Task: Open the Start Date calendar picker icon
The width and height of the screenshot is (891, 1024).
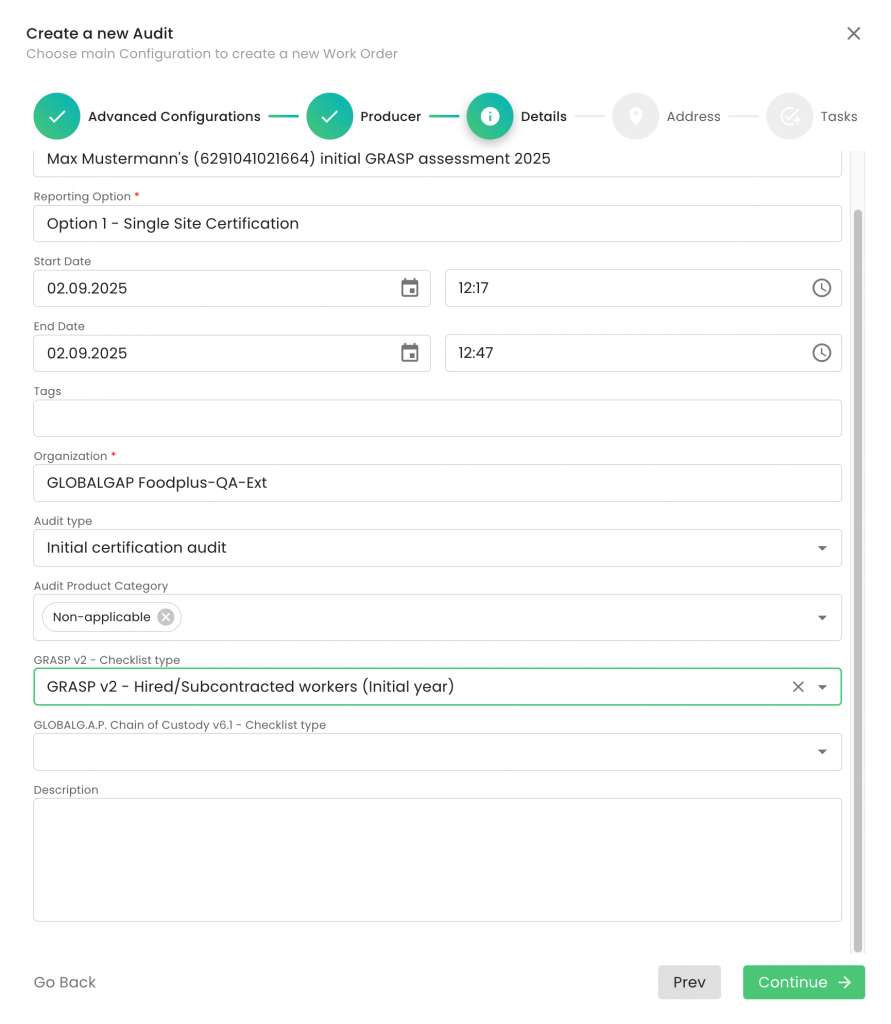Action: 409,288
